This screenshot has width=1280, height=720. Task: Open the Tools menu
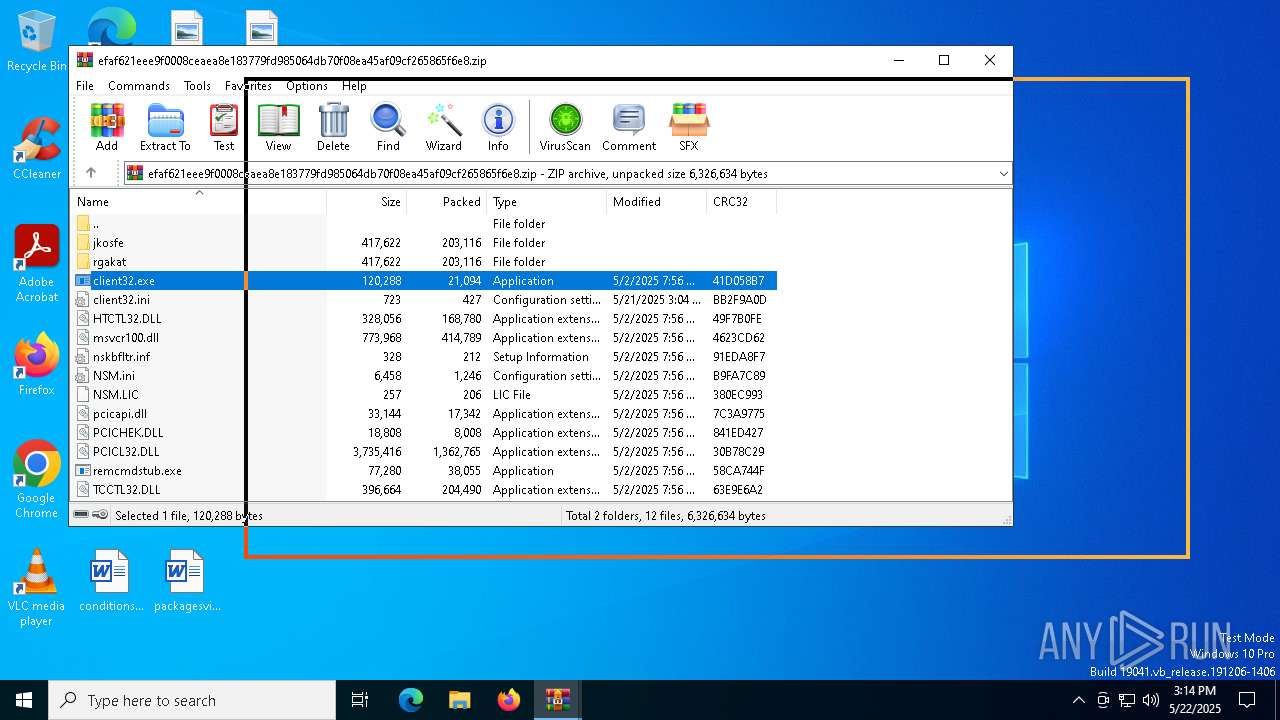(x=197, y=86)
